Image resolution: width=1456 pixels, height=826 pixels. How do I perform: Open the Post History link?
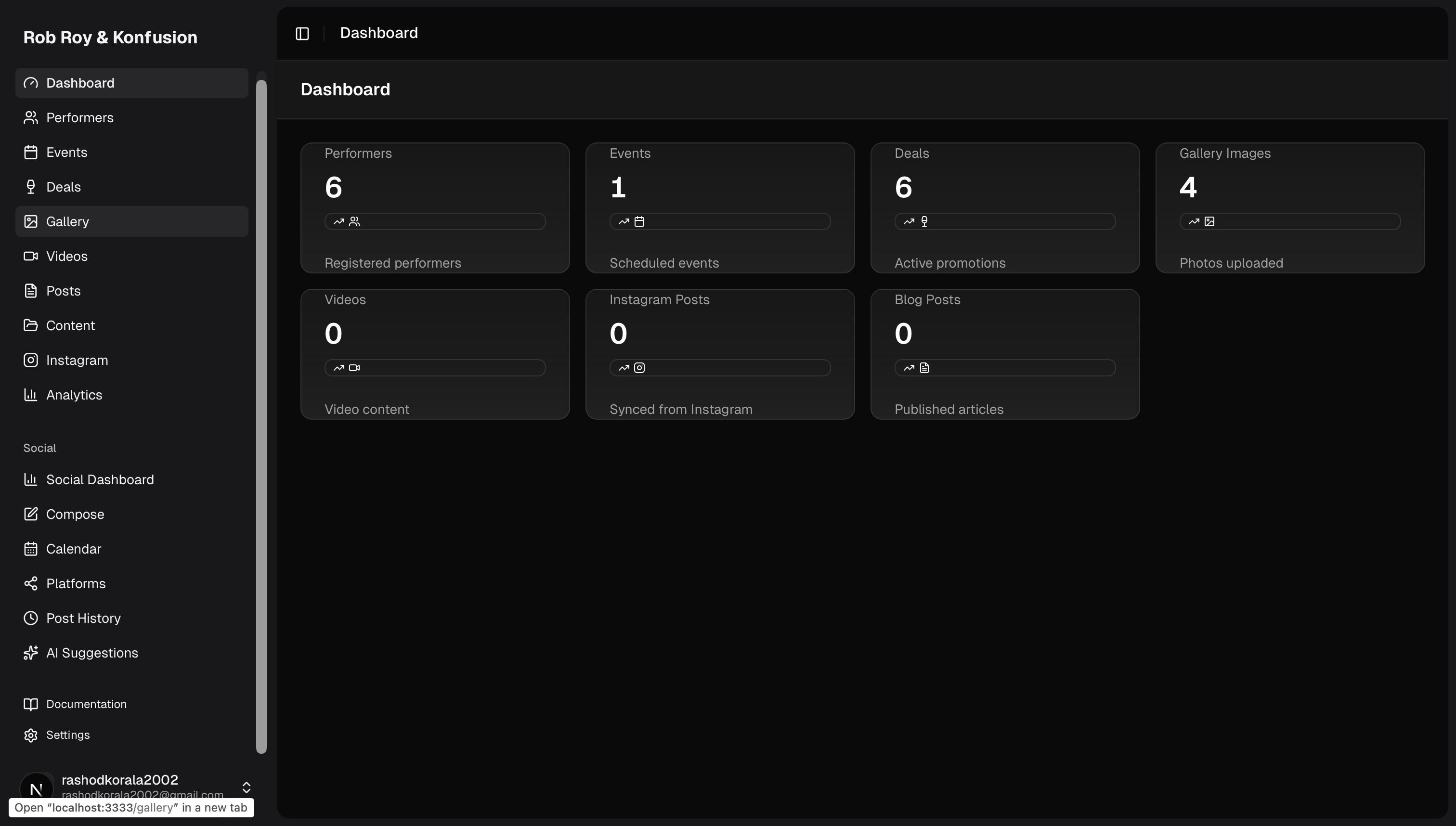tap(83, 619)
